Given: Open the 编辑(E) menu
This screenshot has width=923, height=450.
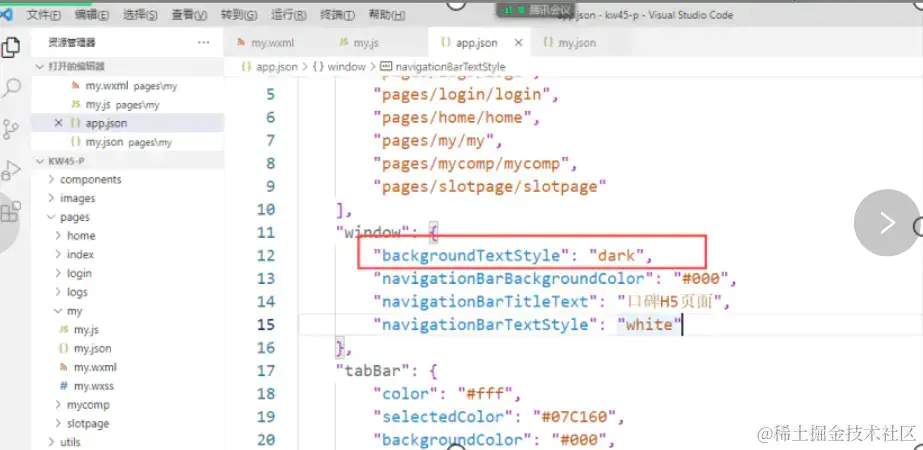Looking at the screenshot, I should point(92,15).
